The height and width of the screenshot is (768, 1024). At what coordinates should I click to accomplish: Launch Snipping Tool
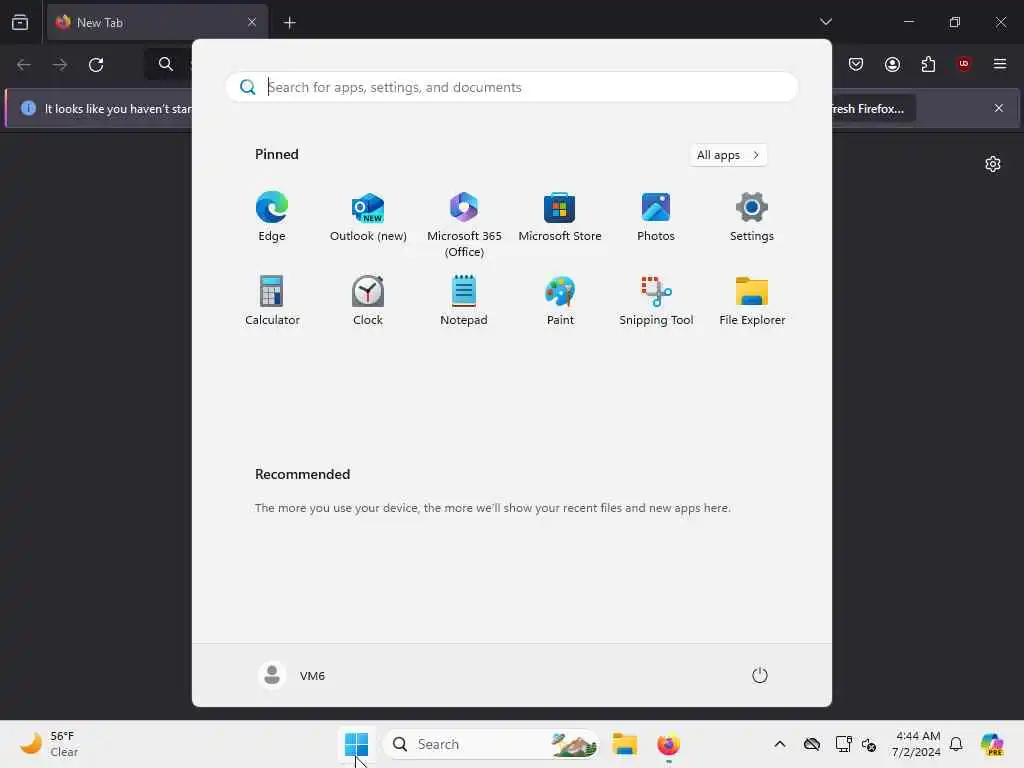click(x=656, y=301)
